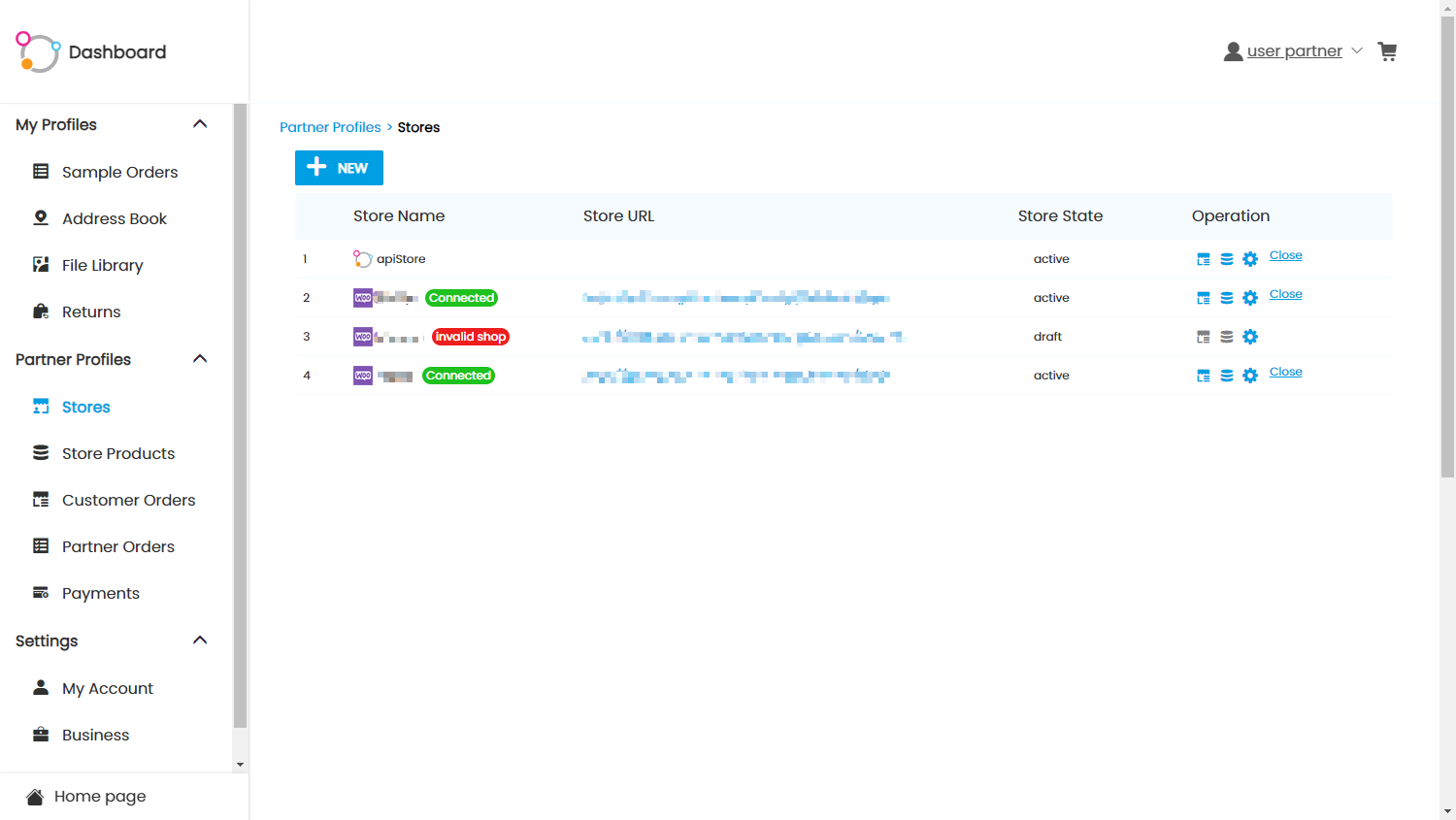Viewport: 1456px width, 820px height.
Task: Click store products icon in row 4
Action: [1227, 376]
